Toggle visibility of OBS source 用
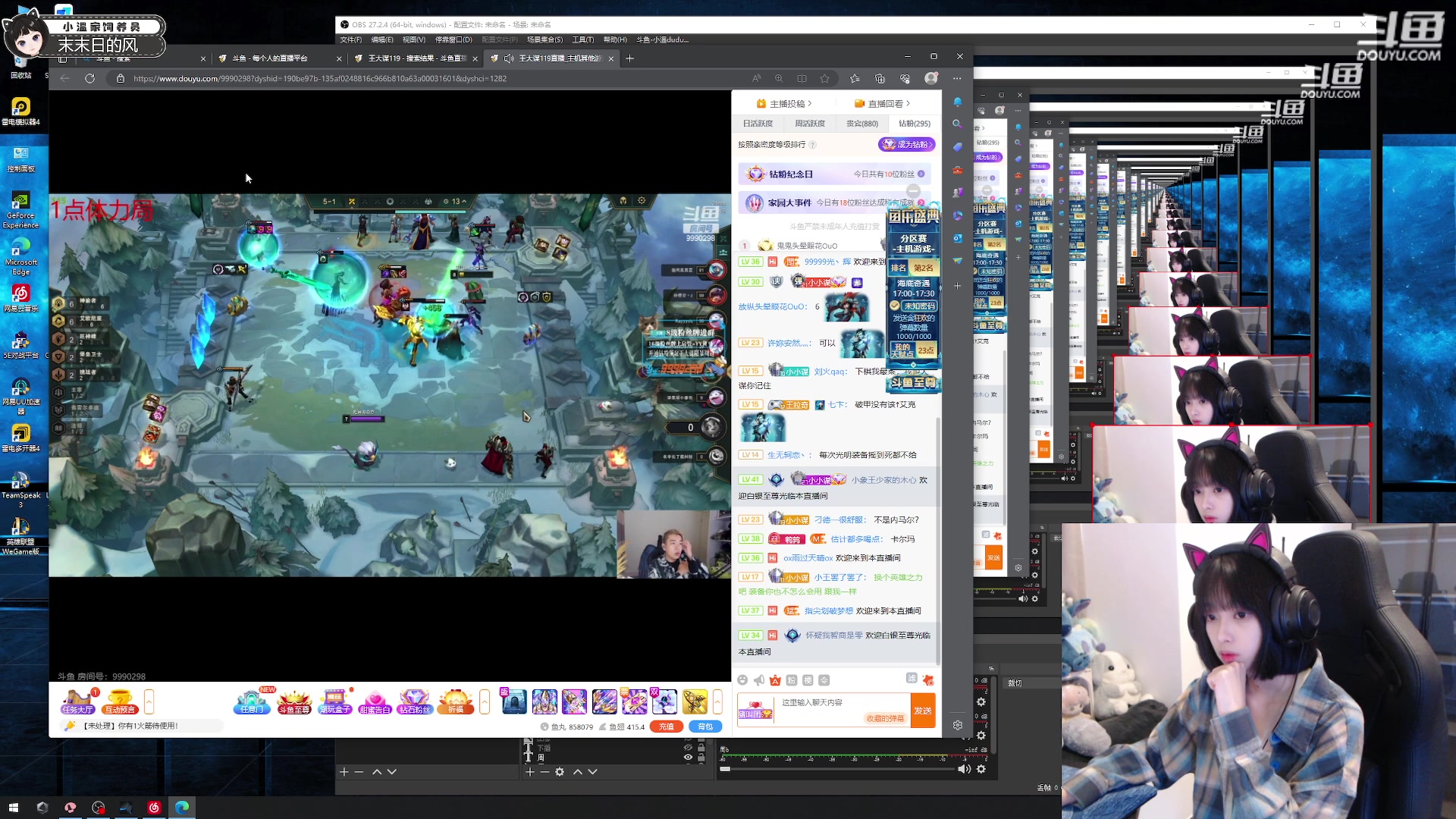Image resolution: width=1456 pixels, height=819 pixels. click(688, 757)
